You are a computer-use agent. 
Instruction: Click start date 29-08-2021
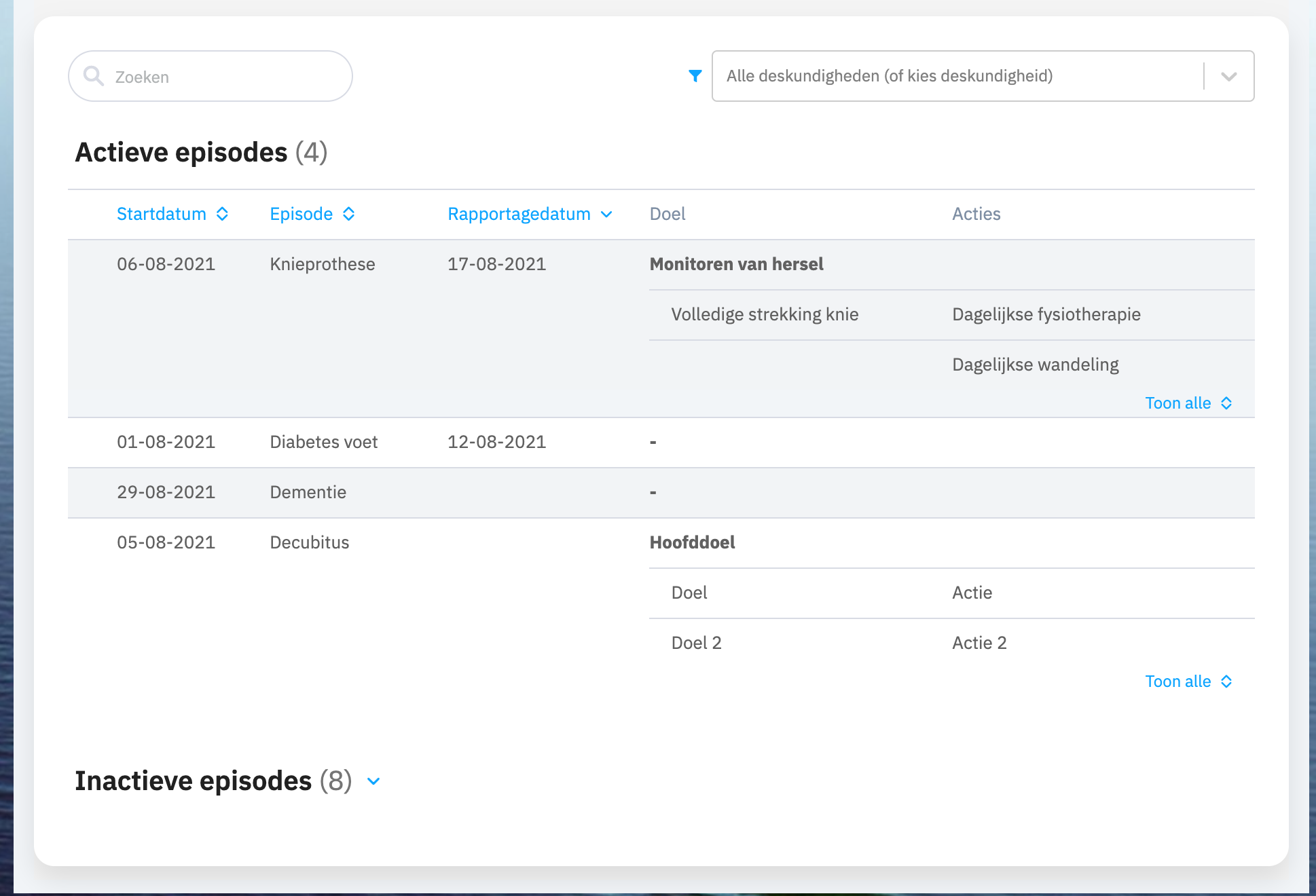[166, 492]
